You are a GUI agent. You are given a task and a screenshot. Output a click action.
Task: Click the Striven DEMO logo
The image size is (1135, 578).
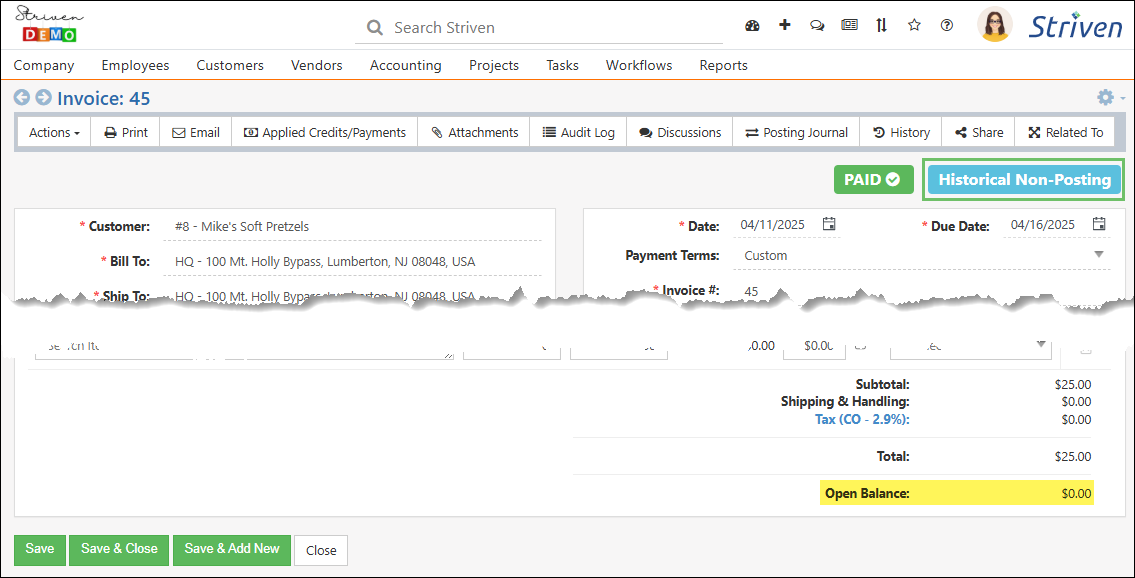click(48, 25)
